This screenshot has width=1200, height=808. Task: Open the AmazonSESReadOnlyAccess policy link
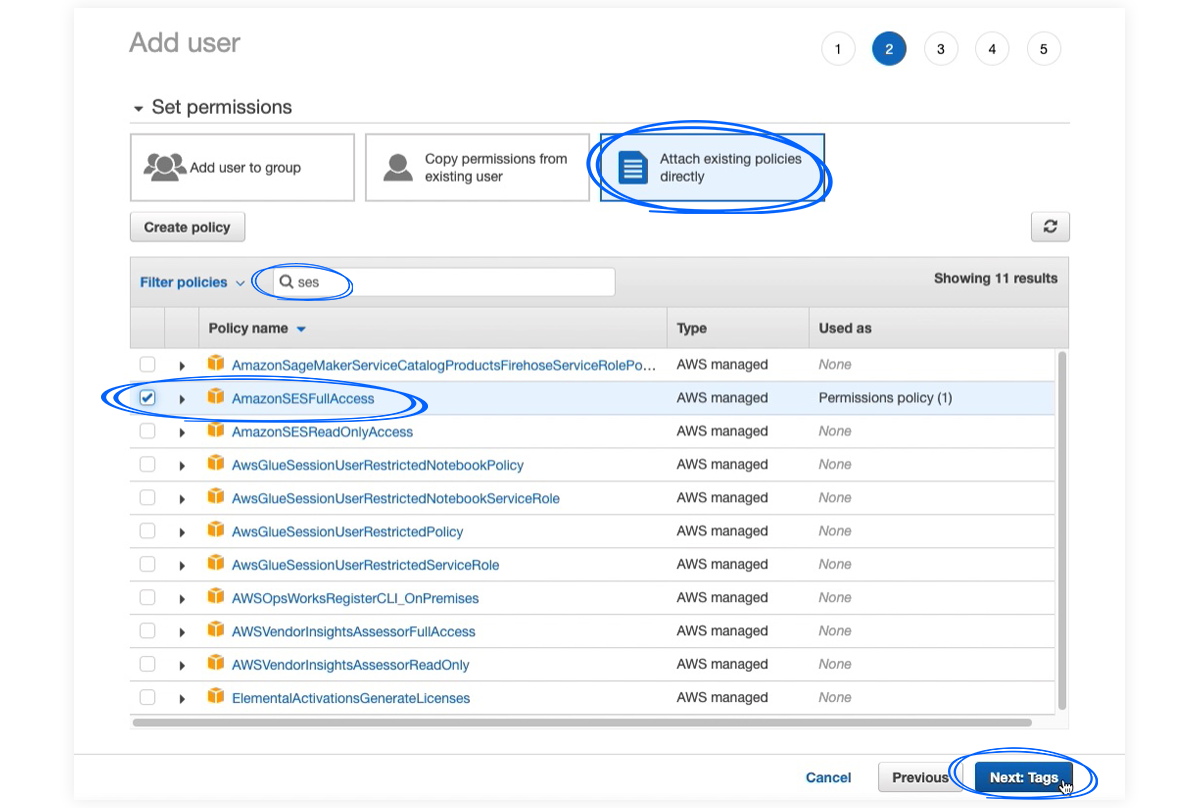point(322,432)
